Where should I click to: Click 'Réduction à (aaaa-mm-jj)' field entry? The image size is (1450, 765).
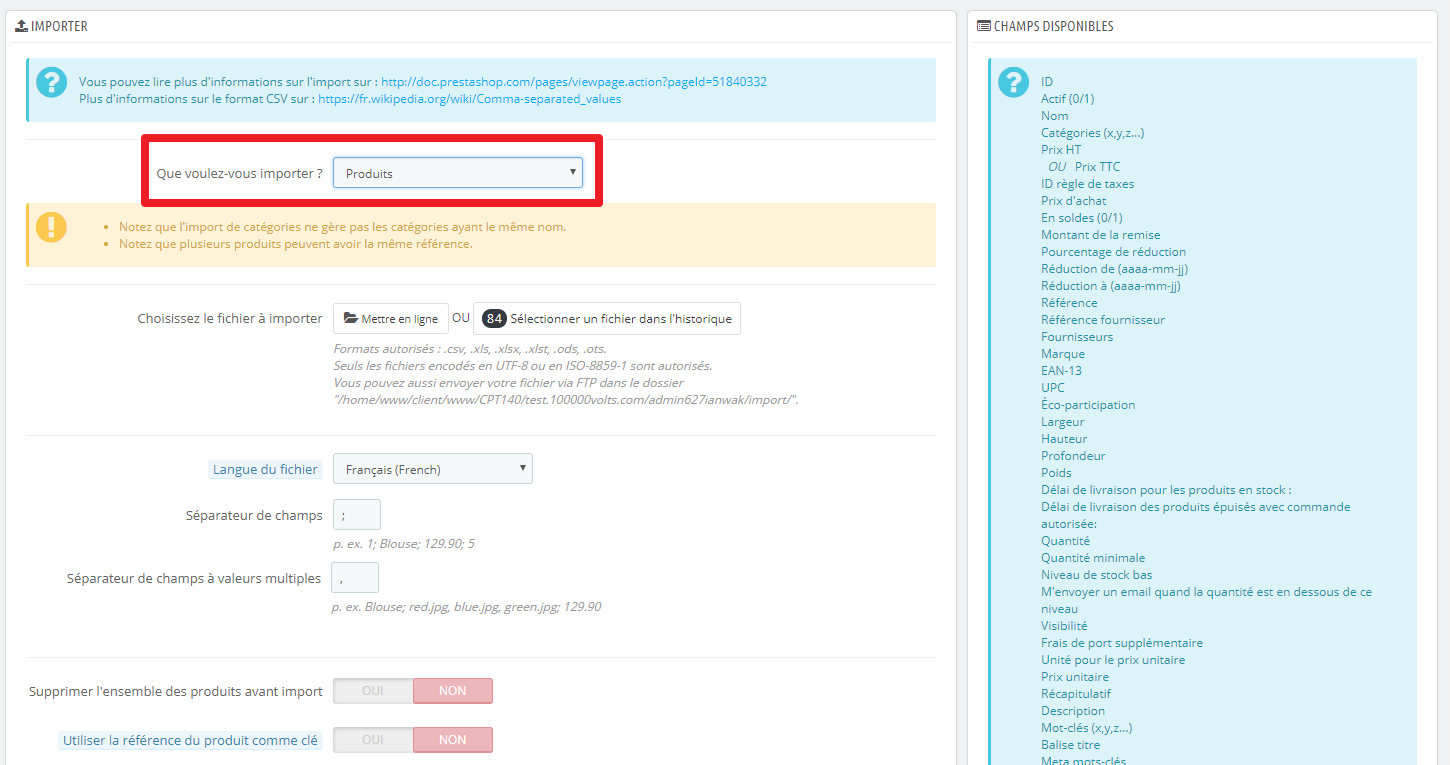coord(1111,286)
